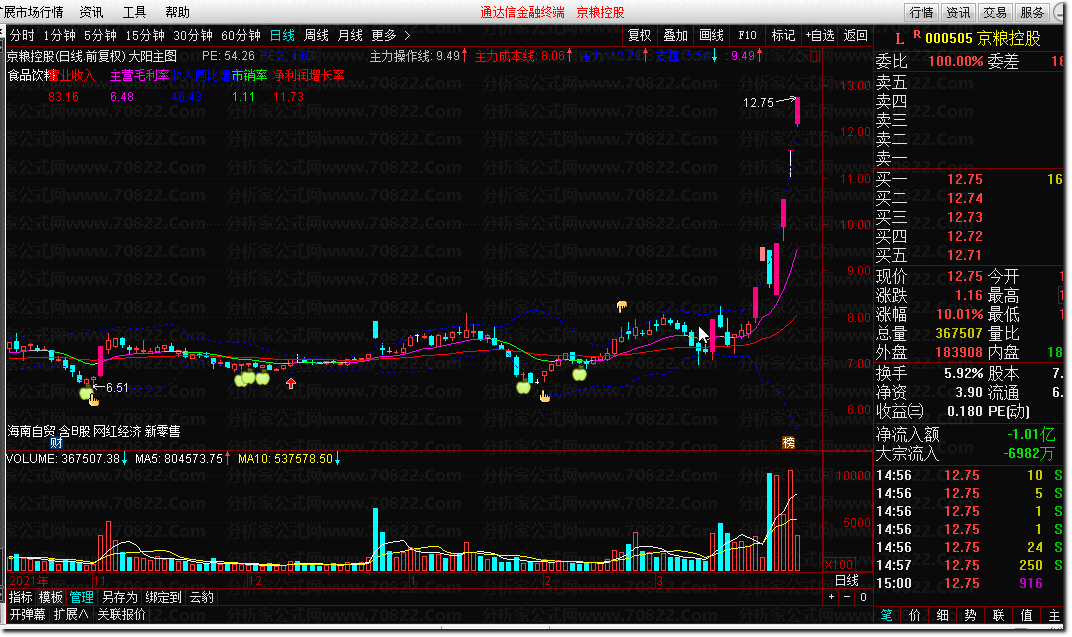Click the red up-arrow signal marker on chart
This screenshot has width=1072, height=637.
pos(291,383)
